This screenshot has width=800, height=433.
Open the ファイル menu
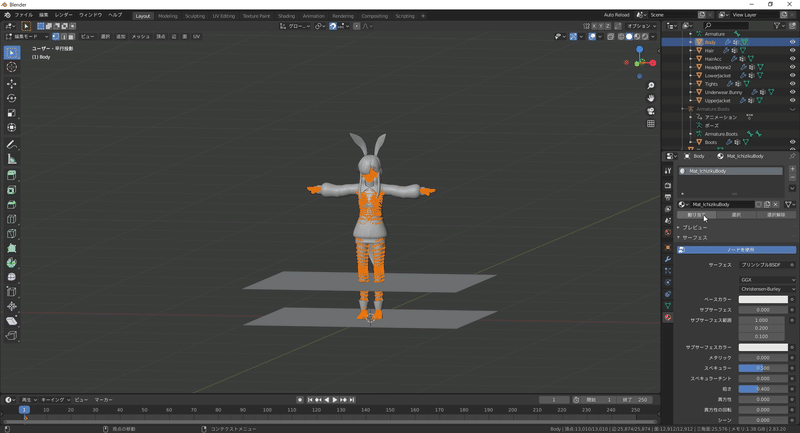click(23, 16)
